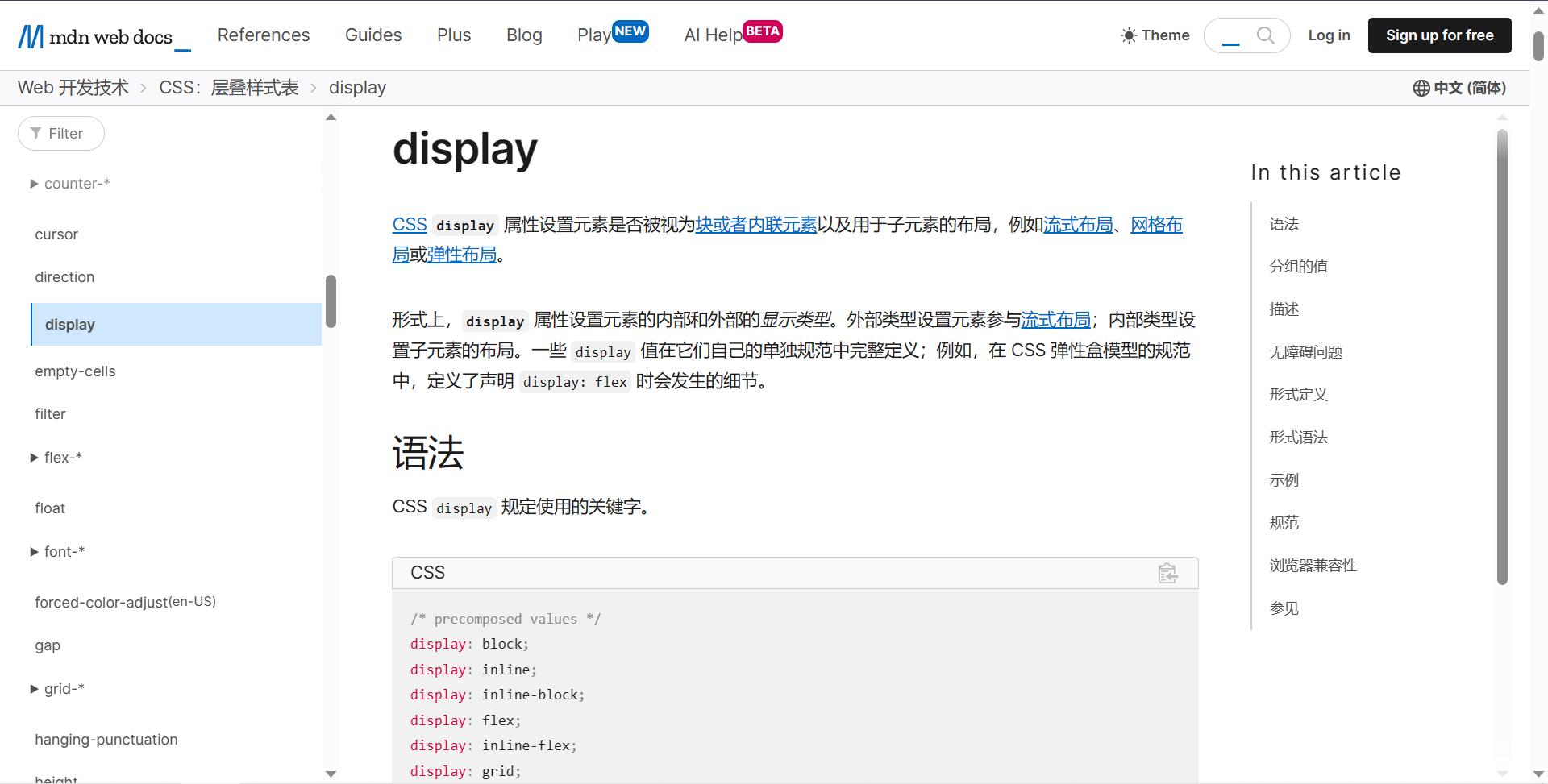The width and height of the screenshot is (1548, 784).
Task: Open search using the magnifier icon
Action: point(1265,35)
